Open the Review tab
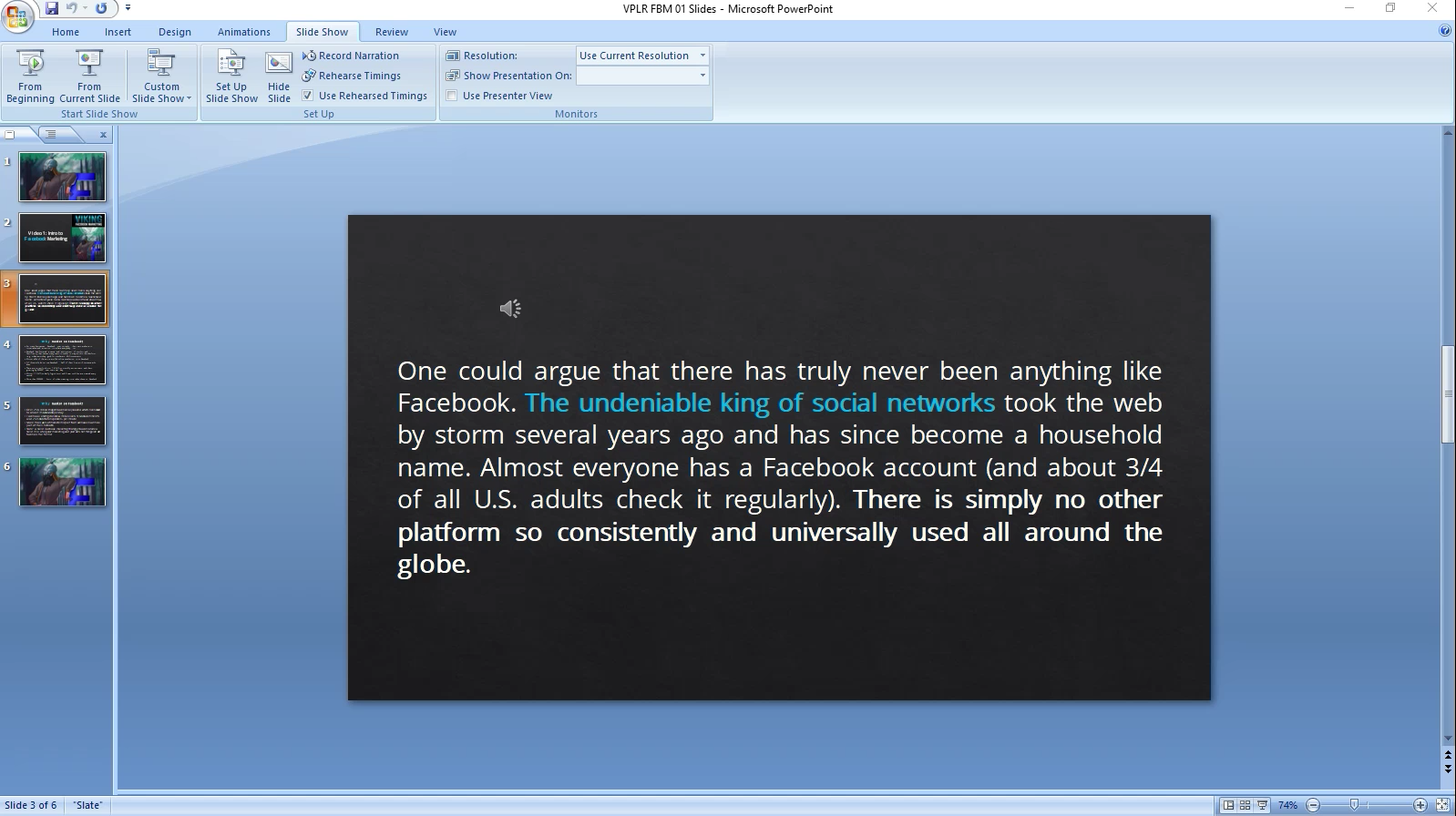This screenshot has width=1456, height=816. (x=392, y=32)
